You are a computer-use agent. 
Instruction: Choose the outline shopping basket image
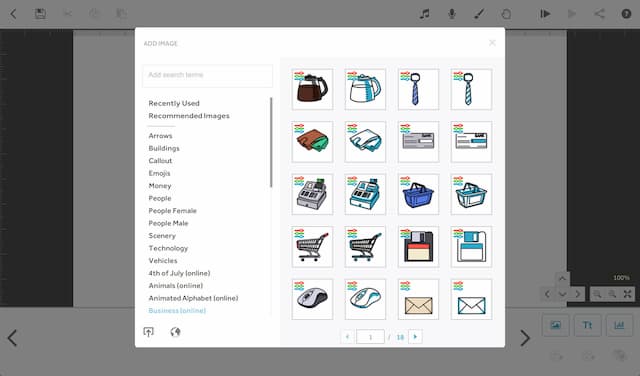pos(471,194)
